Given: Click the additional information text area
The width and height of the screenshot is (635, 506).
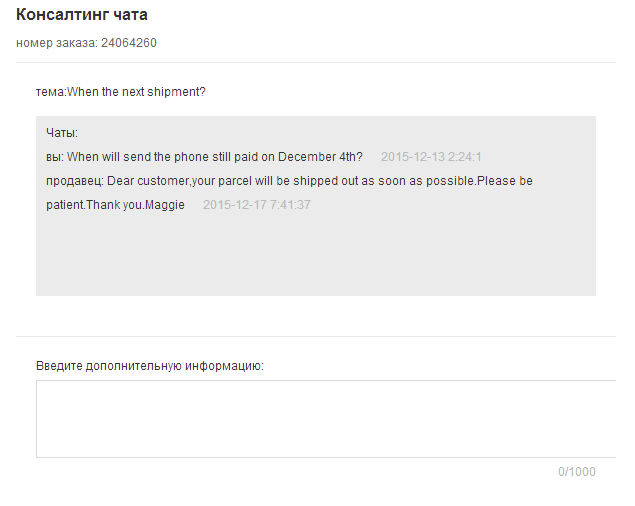Looking at the screenshot, I should (x=325, y=418).
